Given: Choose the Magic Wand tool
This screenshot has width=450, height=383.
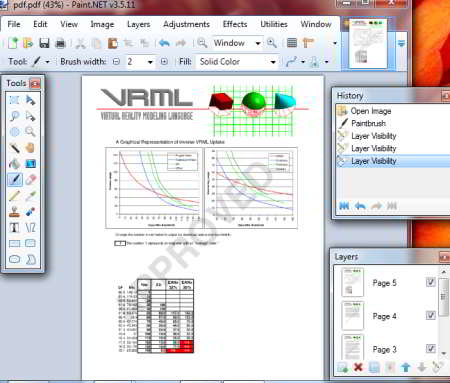Looking at the screenshot, I should [x=15, y=148].
